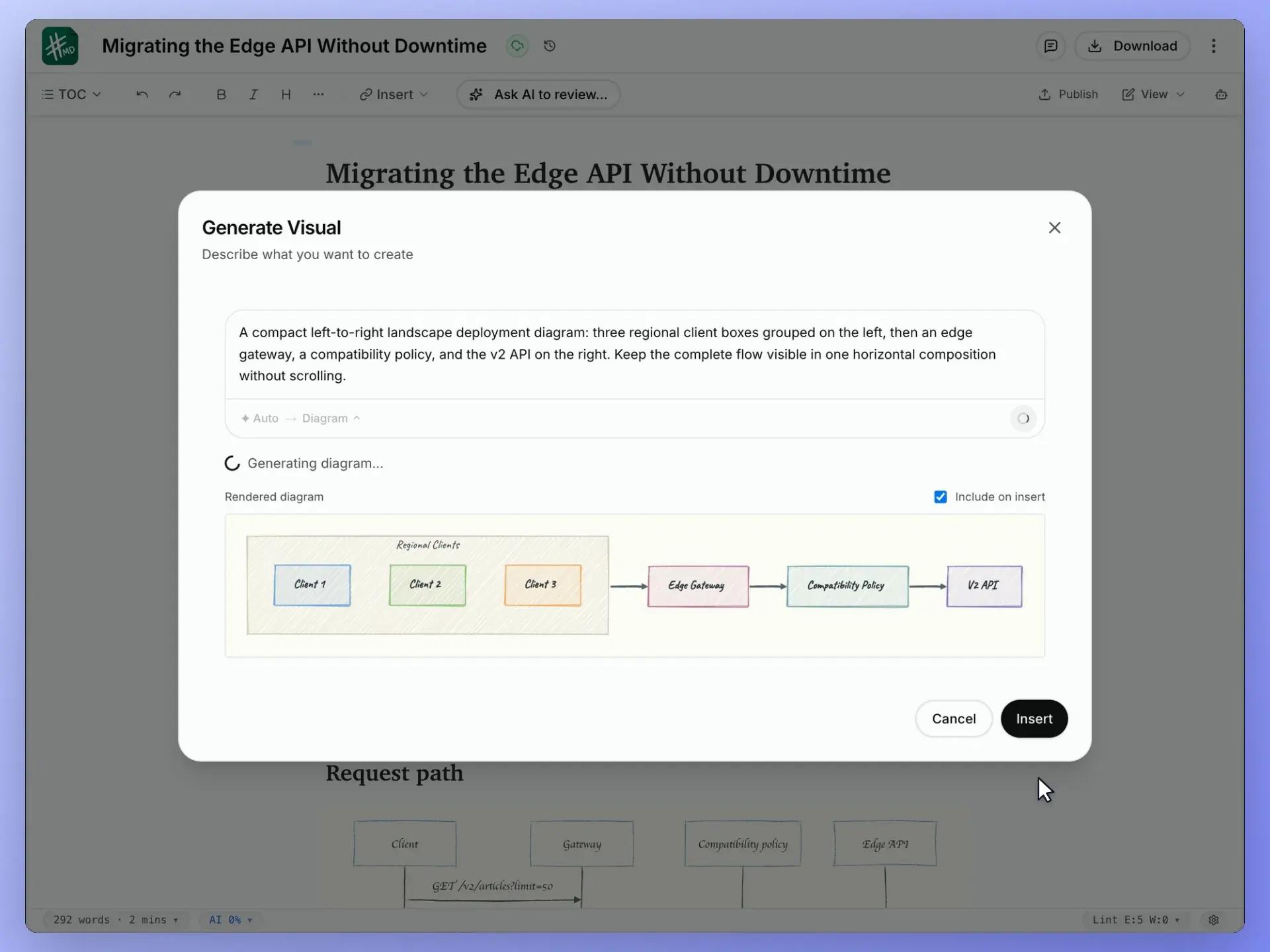Click the Edge Gateway box in preview

[698, 586]
